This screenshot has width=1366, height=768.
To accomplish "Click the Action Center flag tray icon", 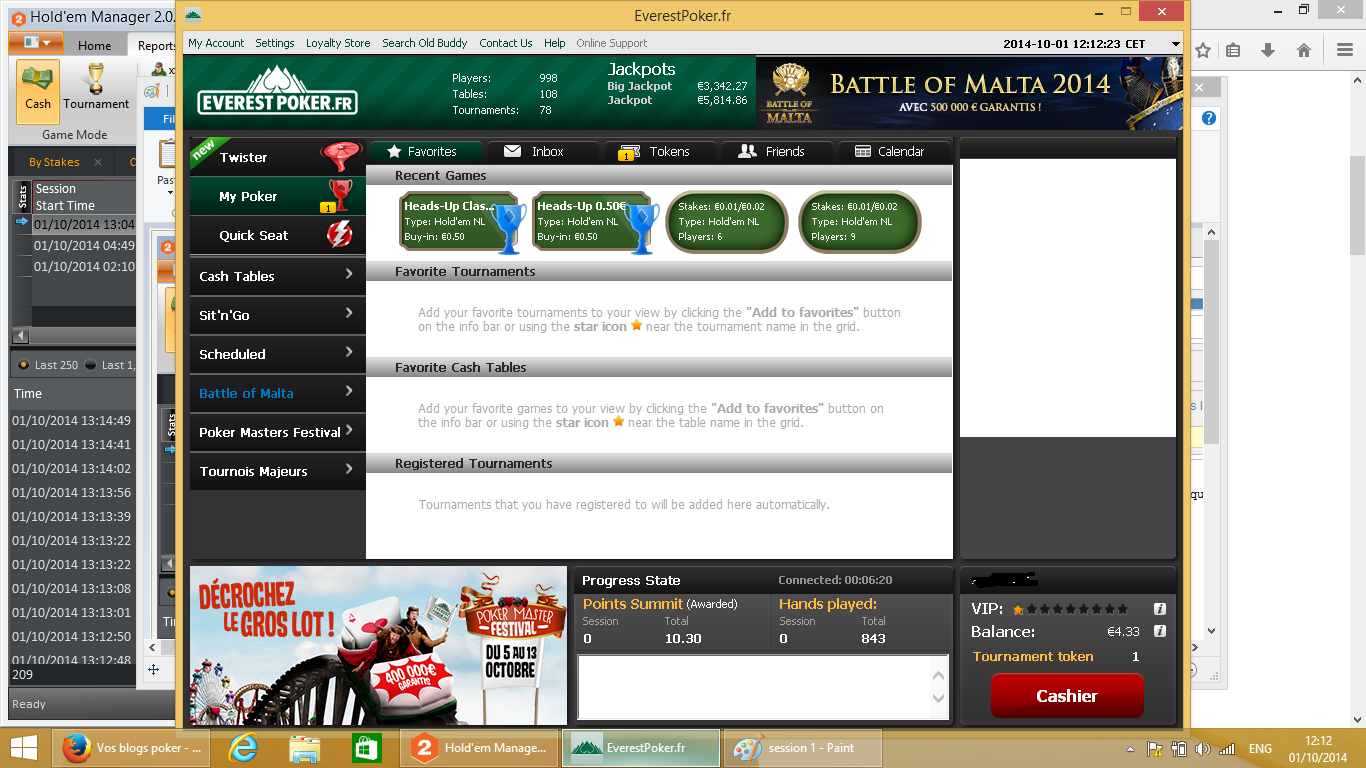I will click(x=1154, y=748).
